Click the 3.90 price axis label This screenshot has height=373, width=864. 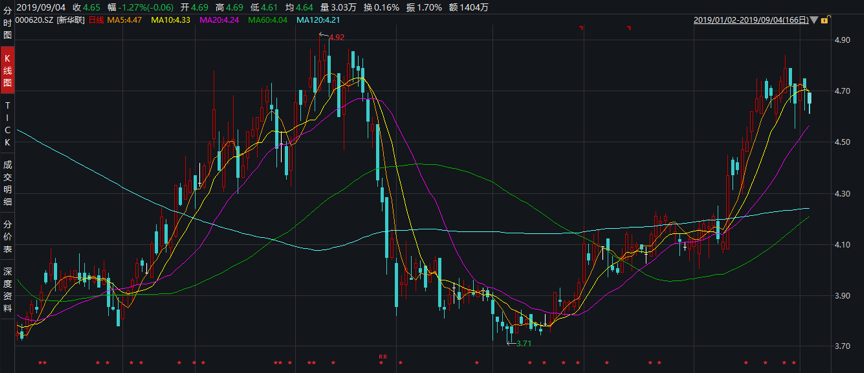(843, 296)
